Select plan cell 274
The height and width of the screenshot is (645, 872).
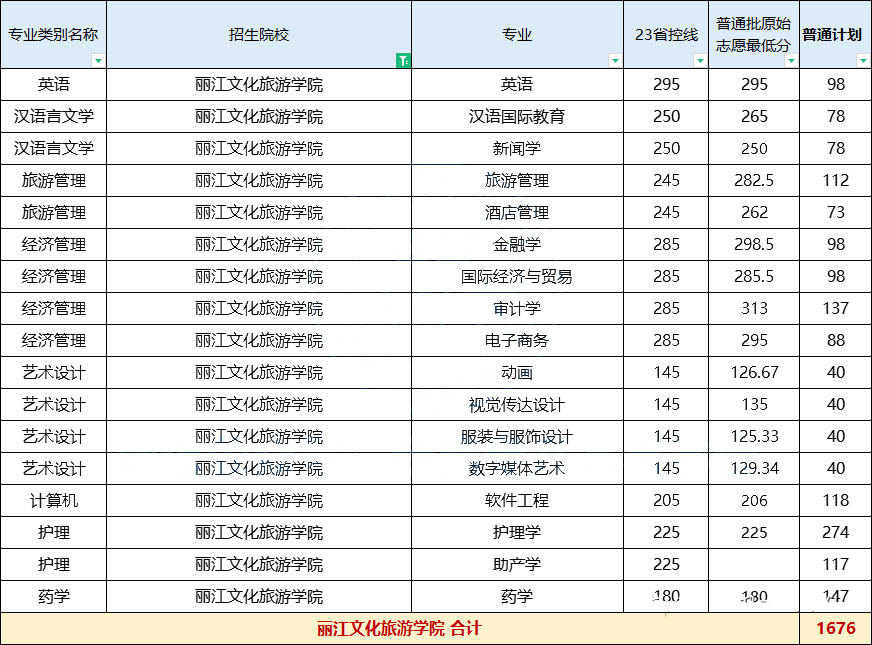tap(835, 533)
